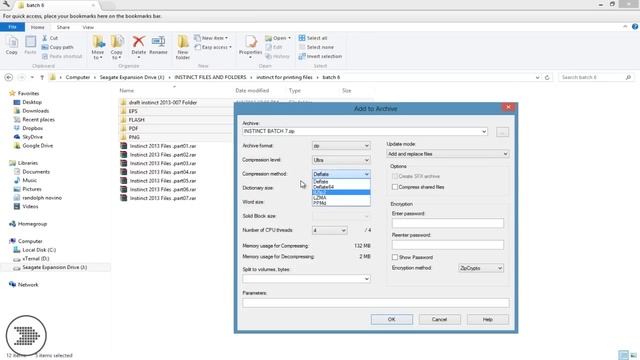This screenshot has width=640, height=360.
Task: Switch to the View ribbon tab
Action: pos(88,27)
